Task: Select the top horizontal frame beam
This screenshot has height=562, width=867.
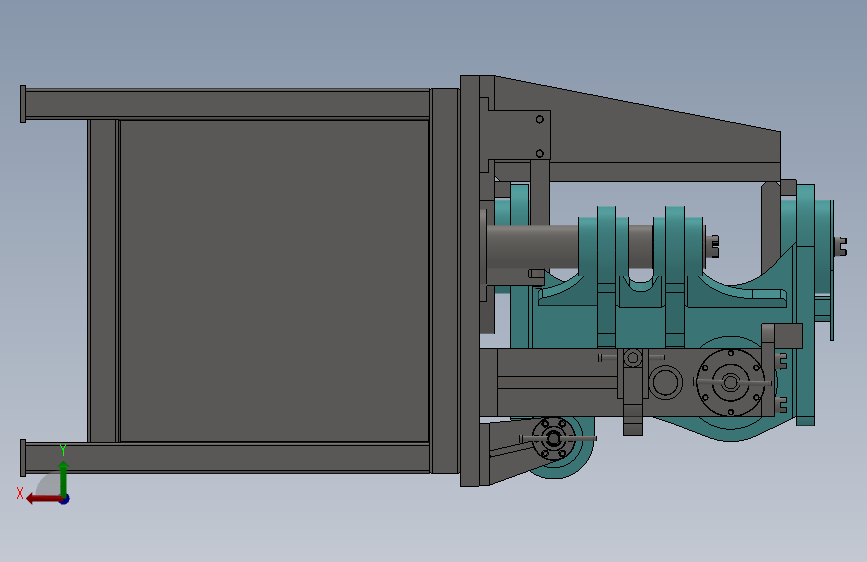Action: (227, 104)
